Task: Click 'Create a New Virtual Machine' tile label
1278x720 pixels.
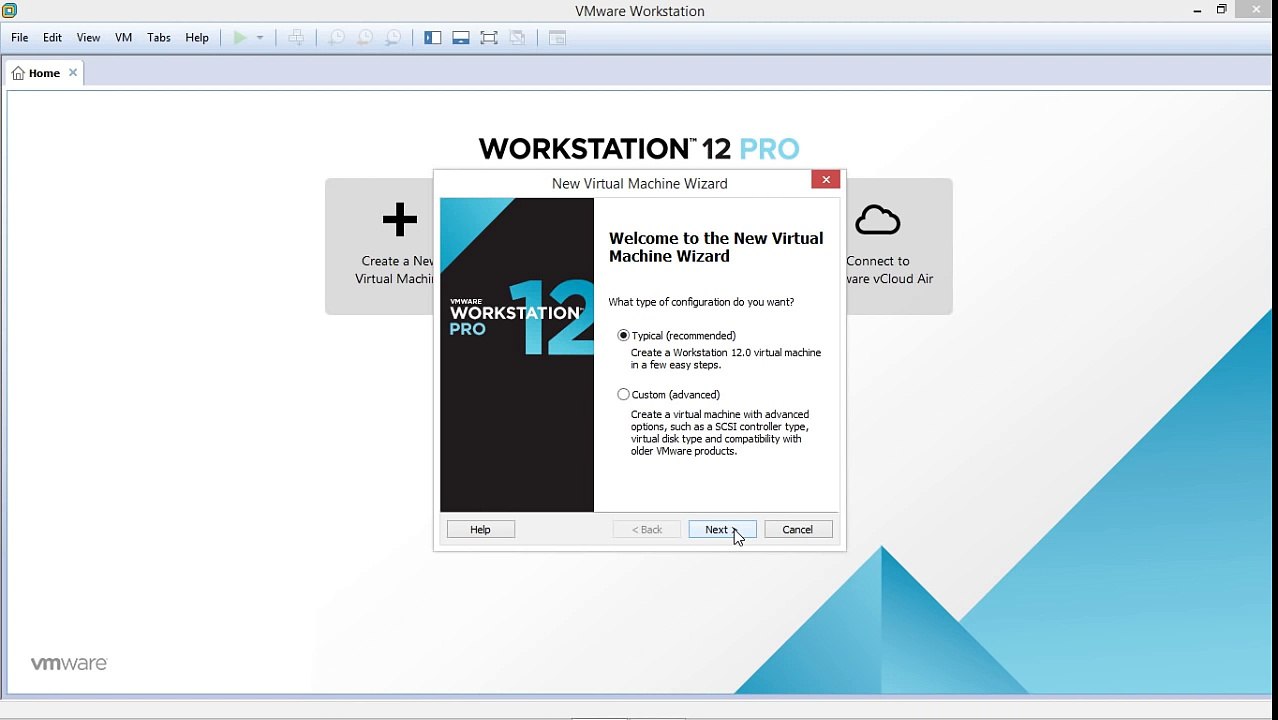Action: (395, 270)
